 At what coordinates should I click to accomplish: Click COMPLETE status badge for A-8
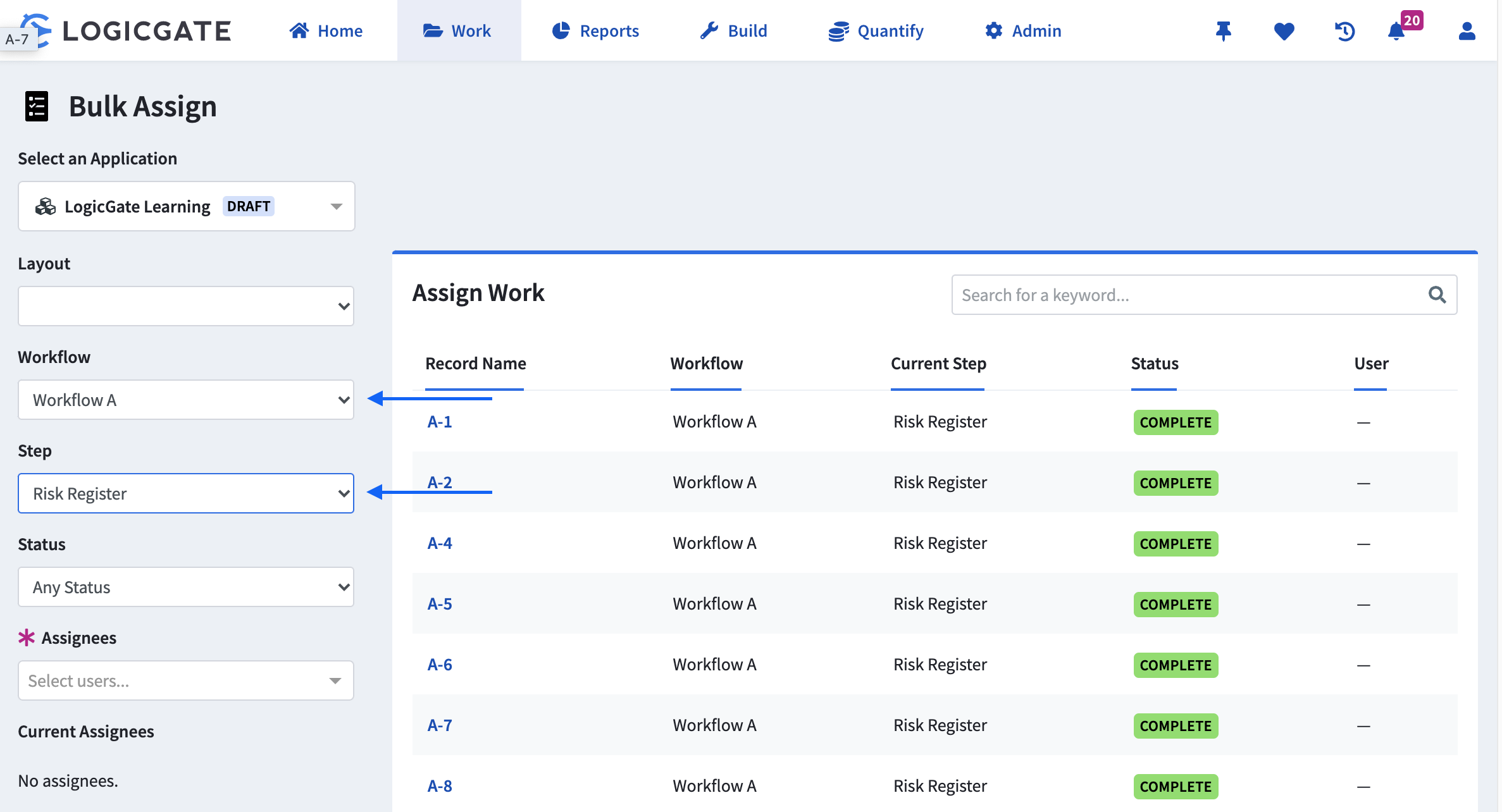pos(1176,787)
